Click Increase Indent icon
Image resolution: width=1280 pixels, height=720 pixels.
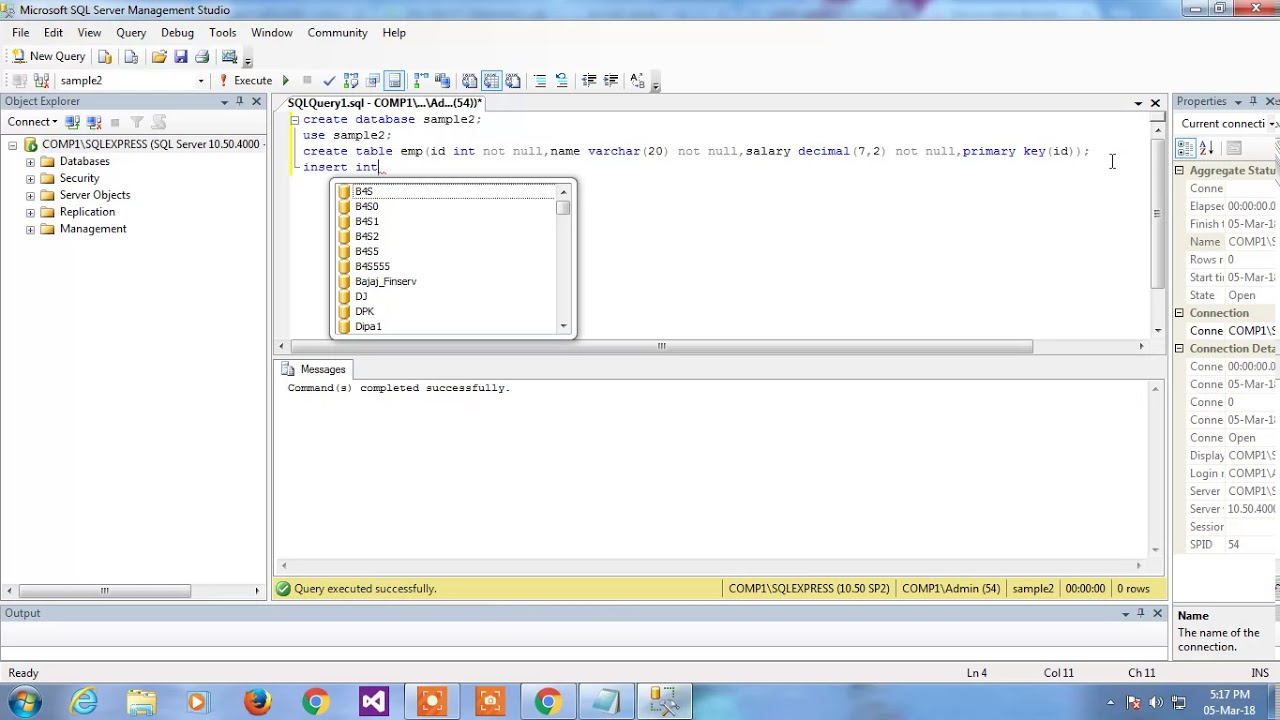pyautogui.click(x=611, y=80)
